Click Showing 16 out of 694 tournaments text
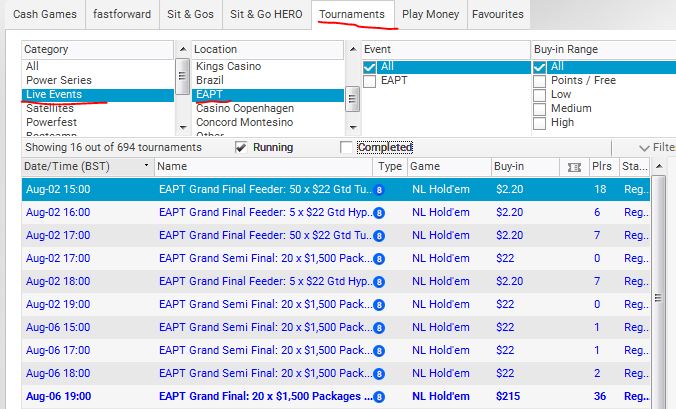Image resolution: width=676 pixels, height=409 pixels. [x=113, y=147]
